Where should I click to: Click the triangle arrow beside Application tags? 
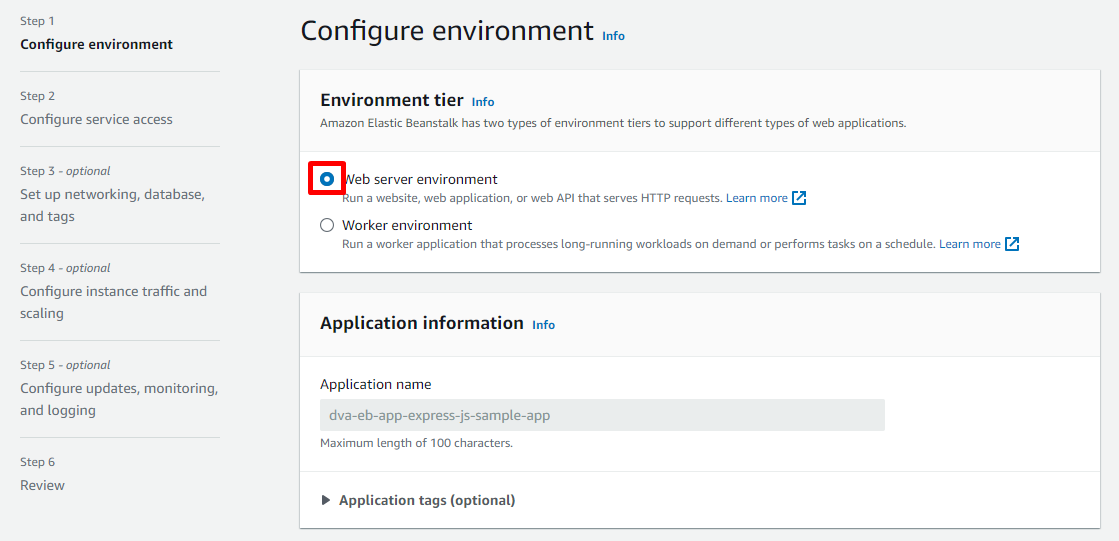point(326,500)
